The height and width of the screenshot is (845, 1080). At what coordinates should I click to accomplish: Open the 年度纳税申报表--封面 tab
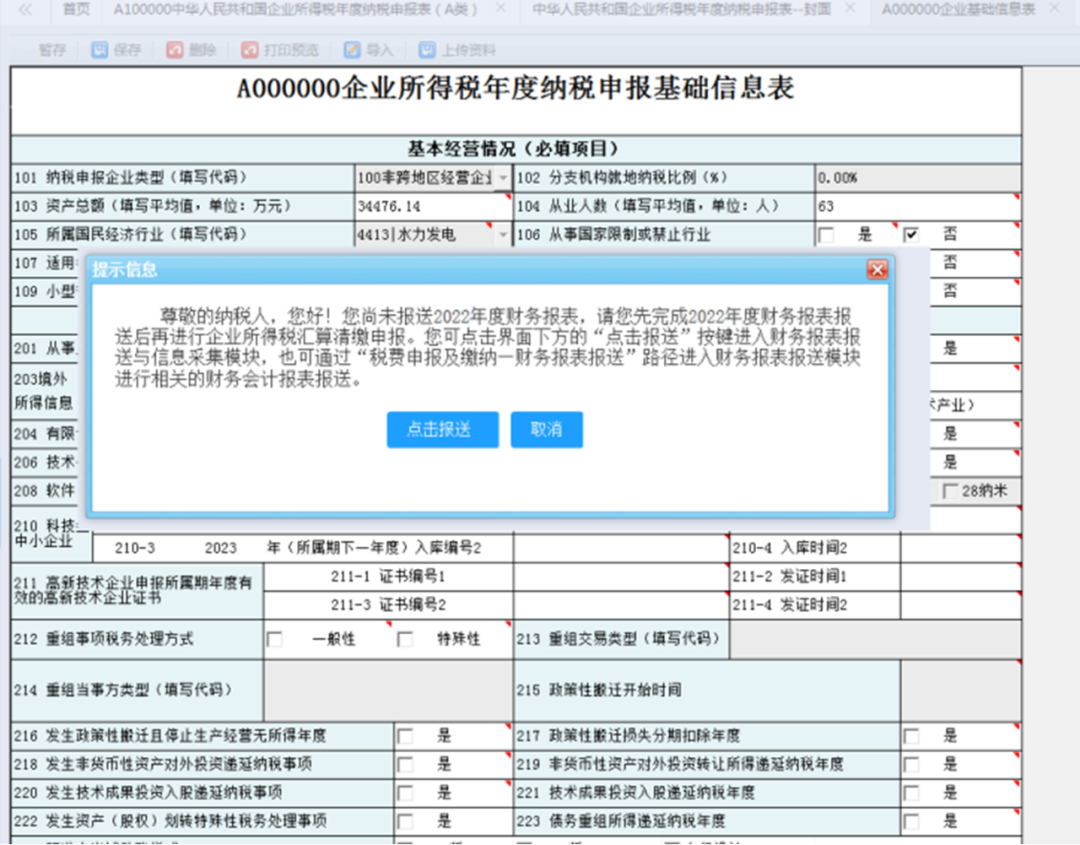point(682,9)
